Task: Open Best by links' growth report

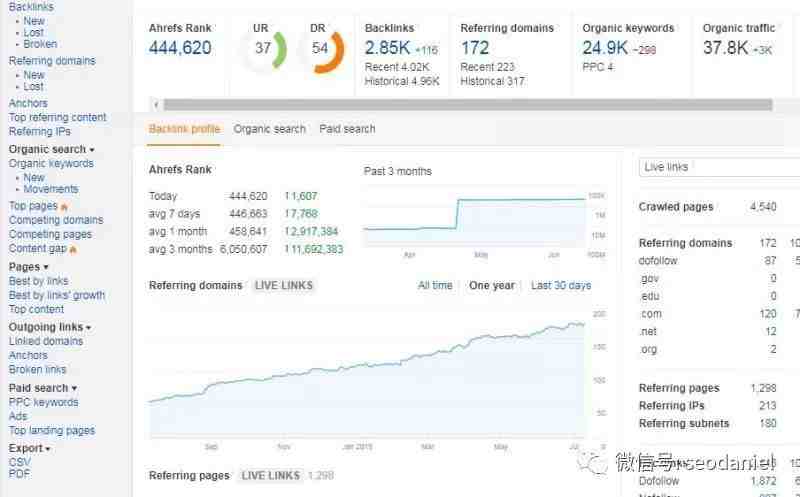Action: tap(57, 295)
